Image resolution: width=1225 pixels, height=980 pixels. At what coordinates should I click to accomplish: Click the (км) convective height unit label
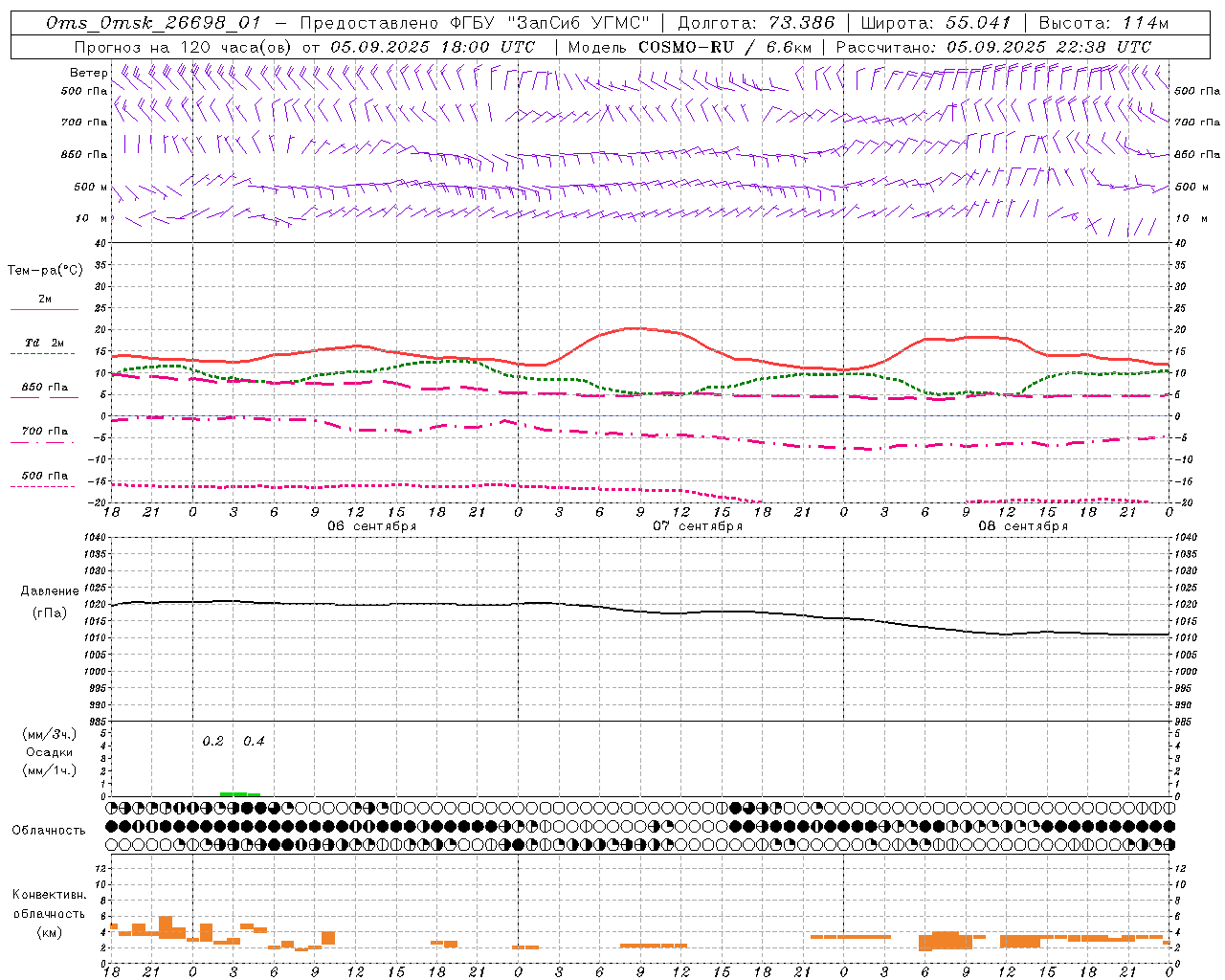pyautogui.click(x=49, y=932)
